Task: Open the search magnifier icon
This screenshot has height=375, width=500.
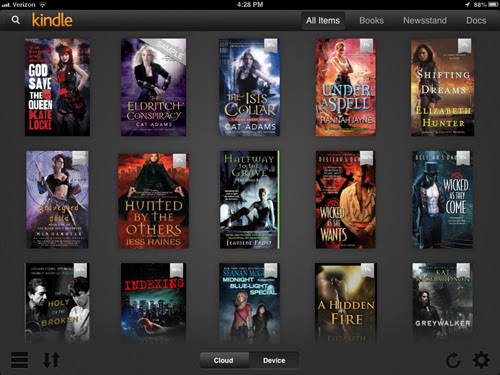Action: pyautogui.click(x=16, y=20)
